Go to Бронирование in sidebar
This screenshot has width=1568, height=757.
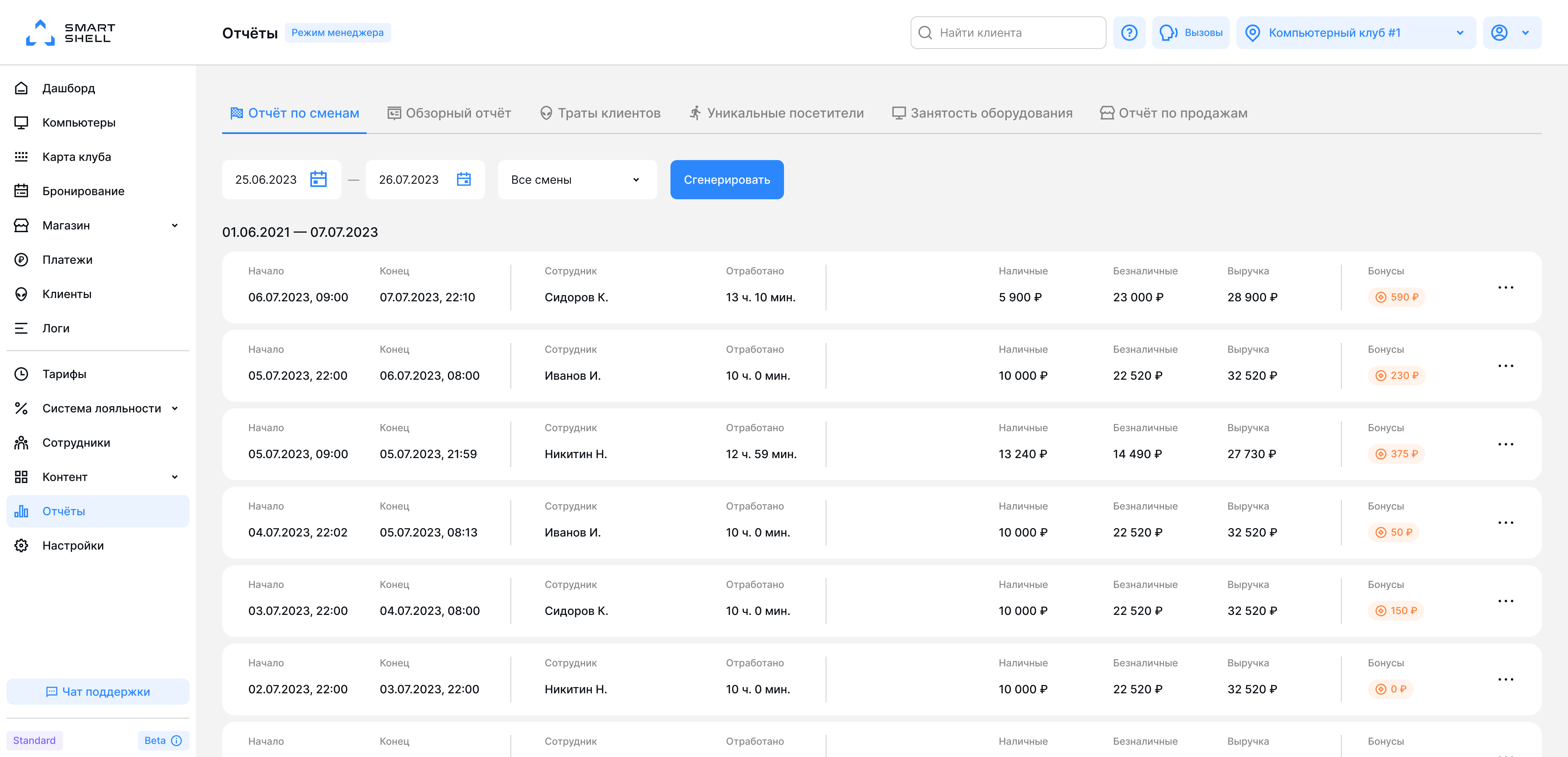point(98,191)
